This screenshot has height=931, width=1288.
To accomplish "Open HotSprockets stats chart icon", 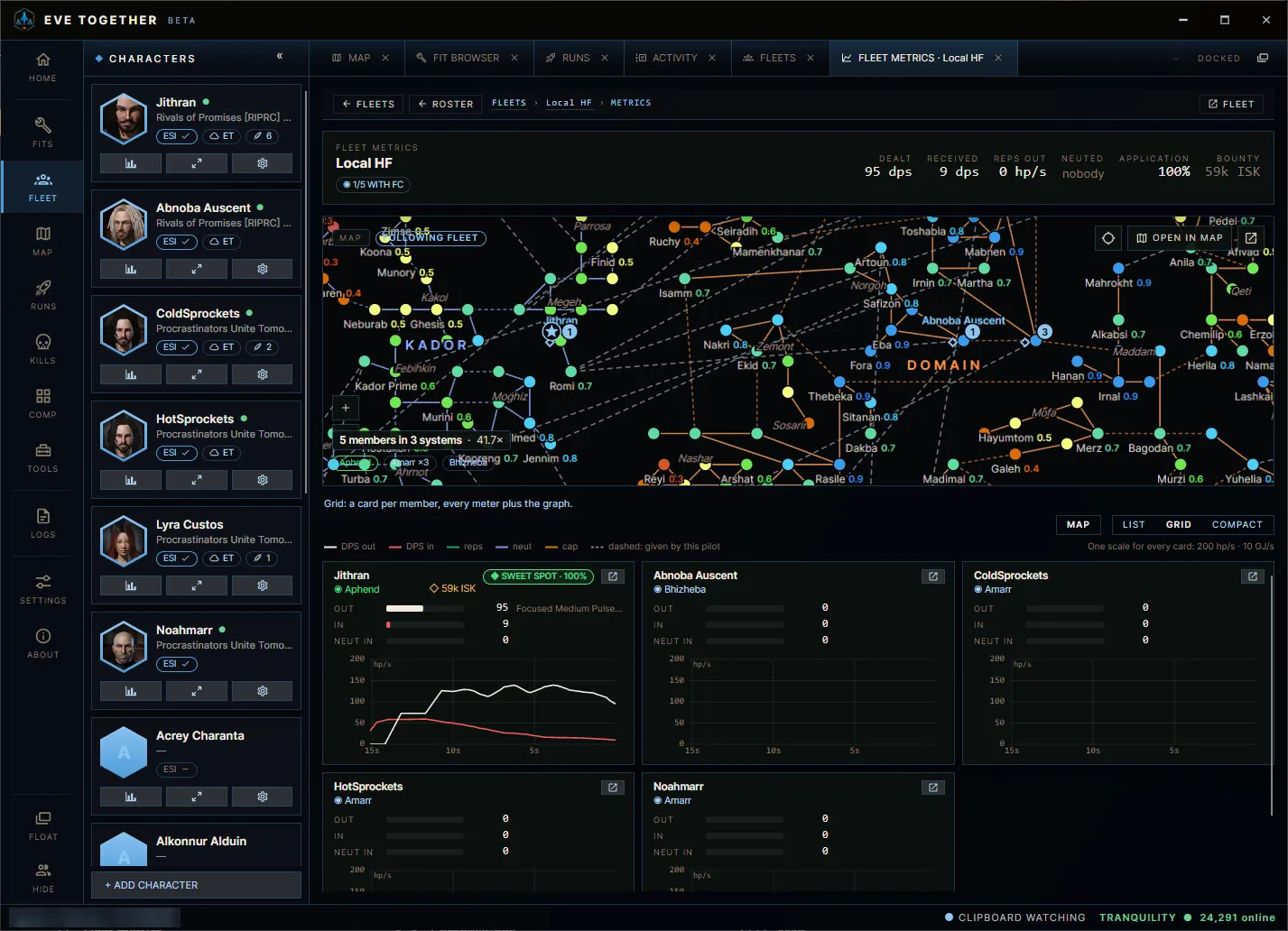I will tap(131, 480).
